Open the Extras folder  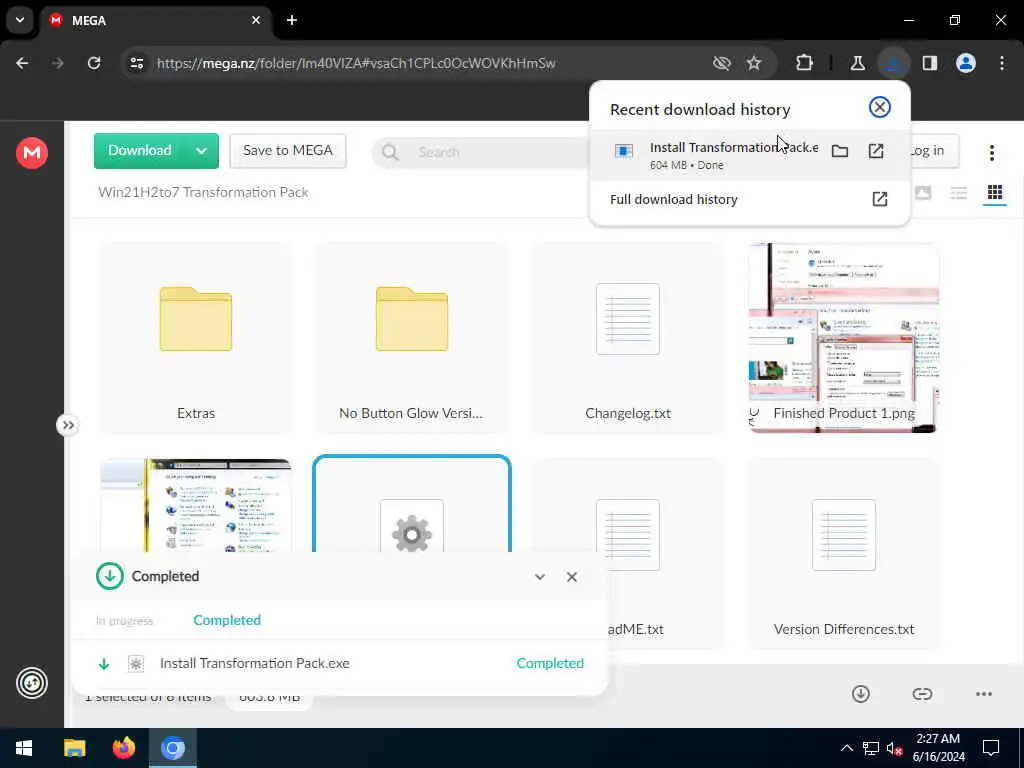(x=196, y=338)
